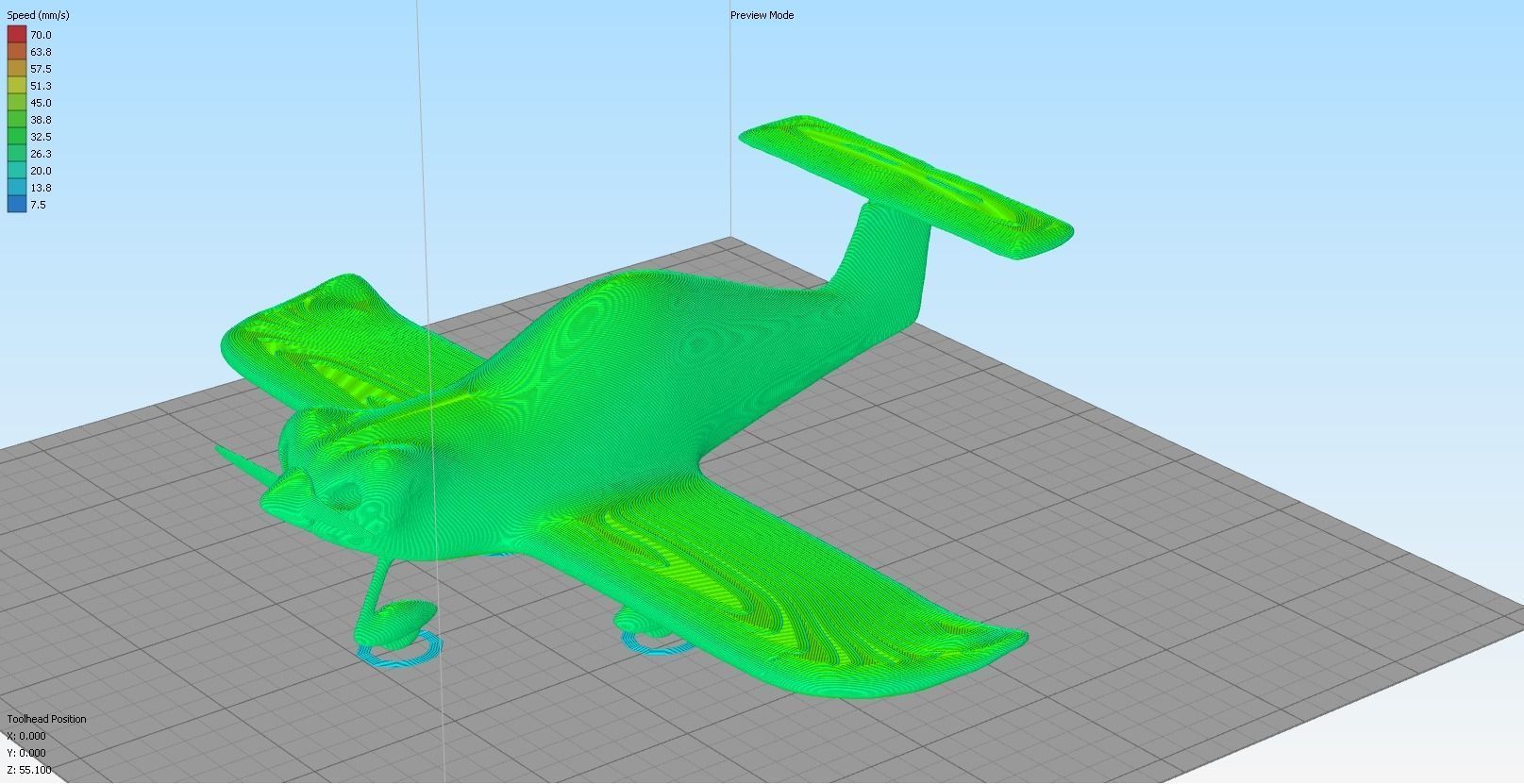Image resolution: width=1524 pixels, height=784 pixels.
Task: Click the "Speed (mm/s)" legend title
Action: point(38,16)
